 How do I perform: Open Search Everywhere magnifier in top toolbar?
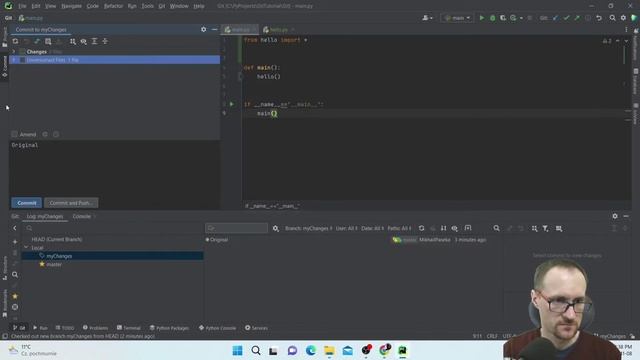[612, 18]
